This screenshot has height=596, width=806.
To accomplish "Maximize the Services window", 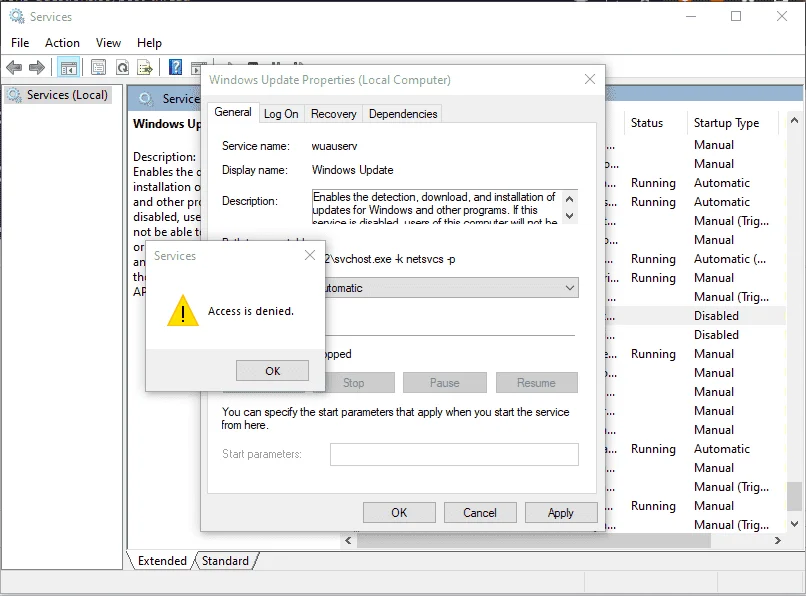I will [736, 16].
